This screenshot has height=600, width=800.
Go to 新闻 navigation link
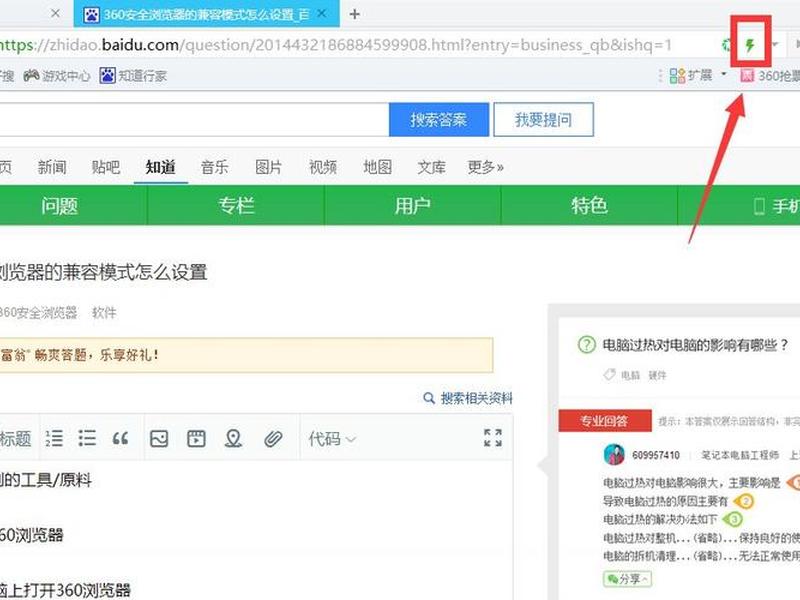pos(52,167)
